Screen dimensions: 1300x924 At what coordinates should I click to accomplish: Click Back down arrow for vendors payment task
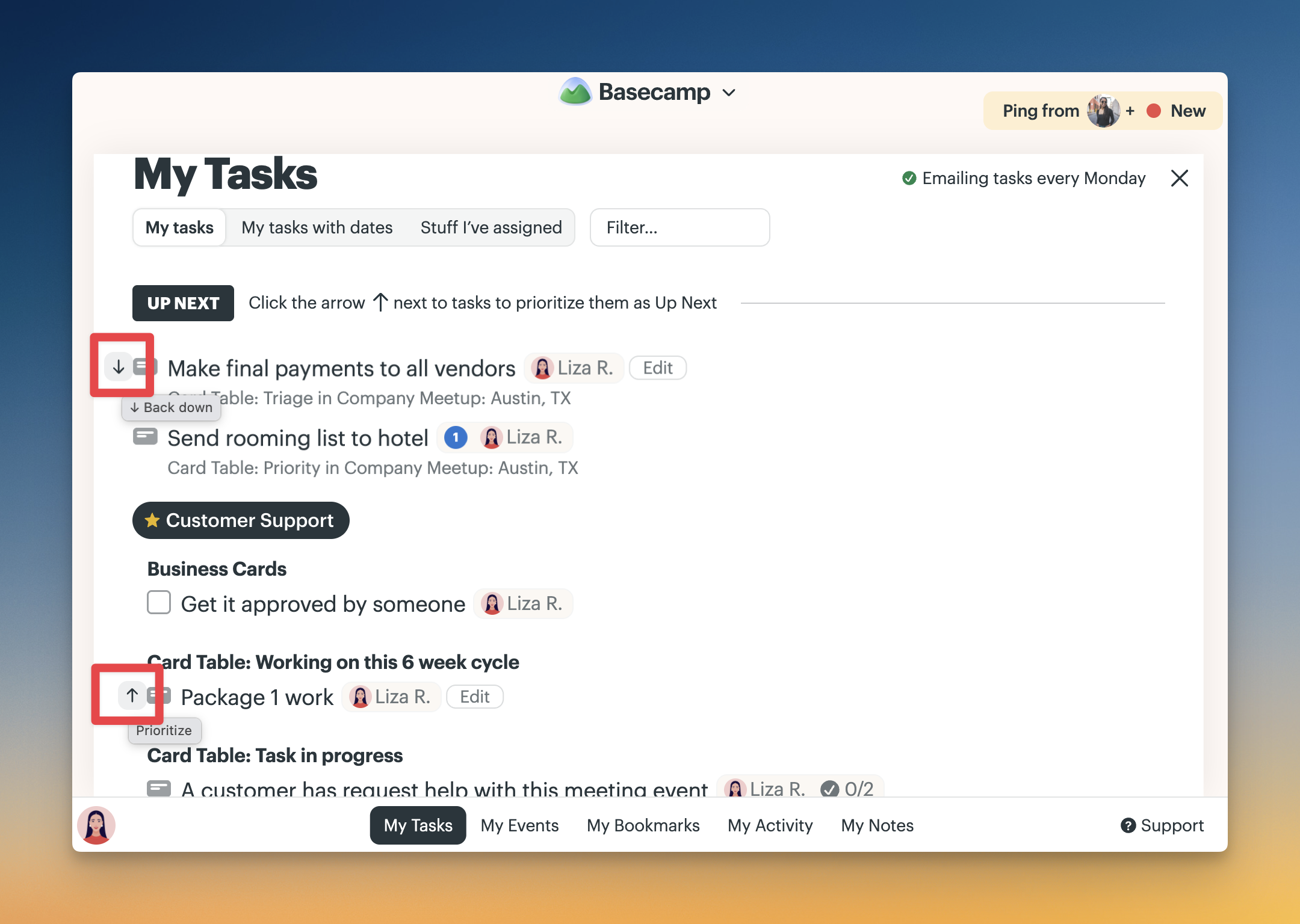[119, 367]
